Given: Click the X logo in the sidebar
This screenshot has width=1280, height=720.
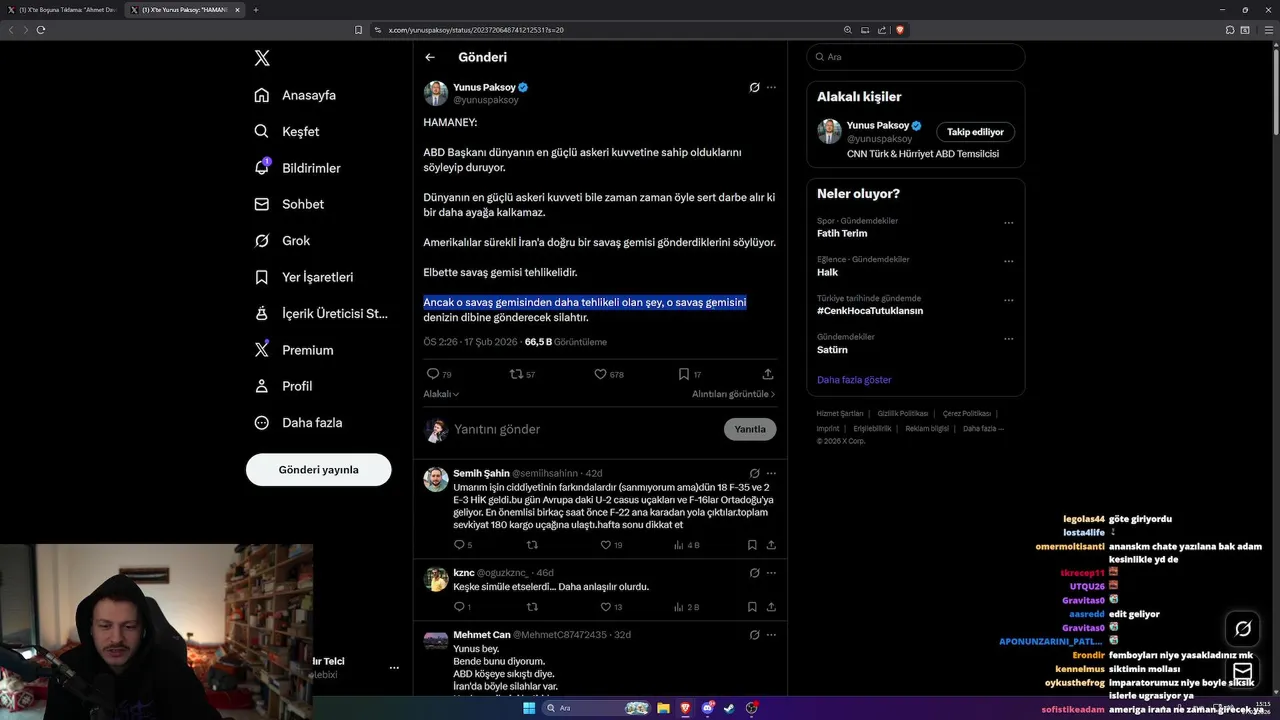Looking at the screenshot, I should 262,58.
